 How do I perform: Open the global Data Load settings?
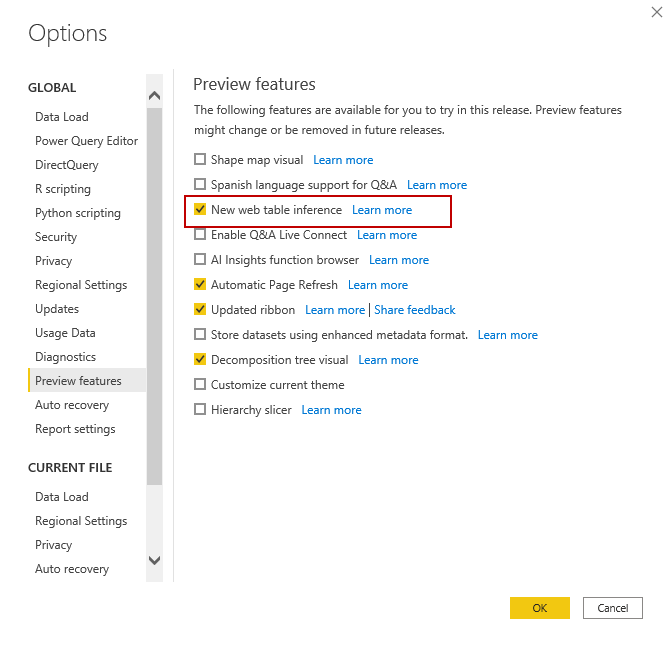click(62, 117)
